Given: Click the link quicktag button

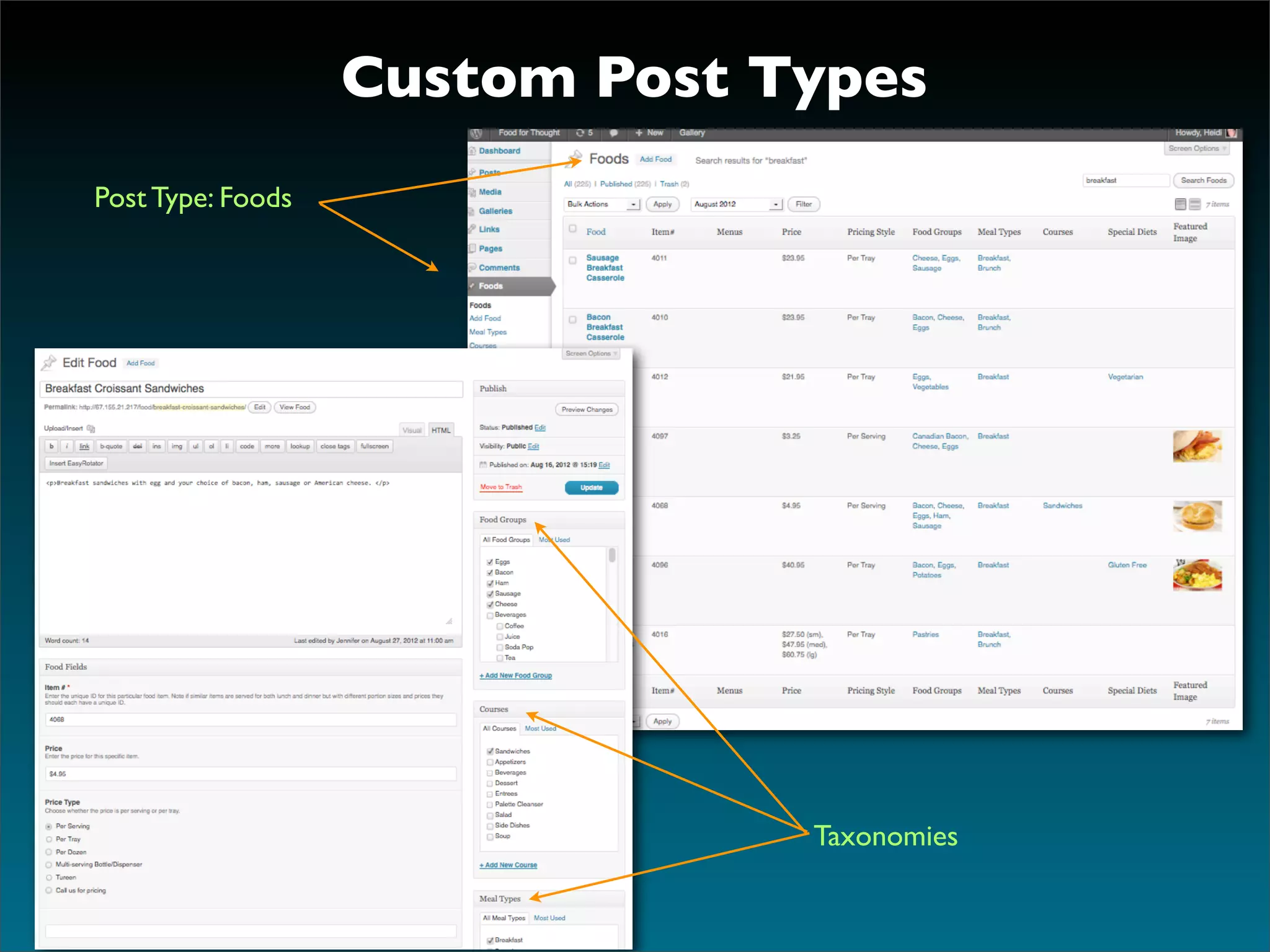Looking at the screenshot, I should [84, 446].
